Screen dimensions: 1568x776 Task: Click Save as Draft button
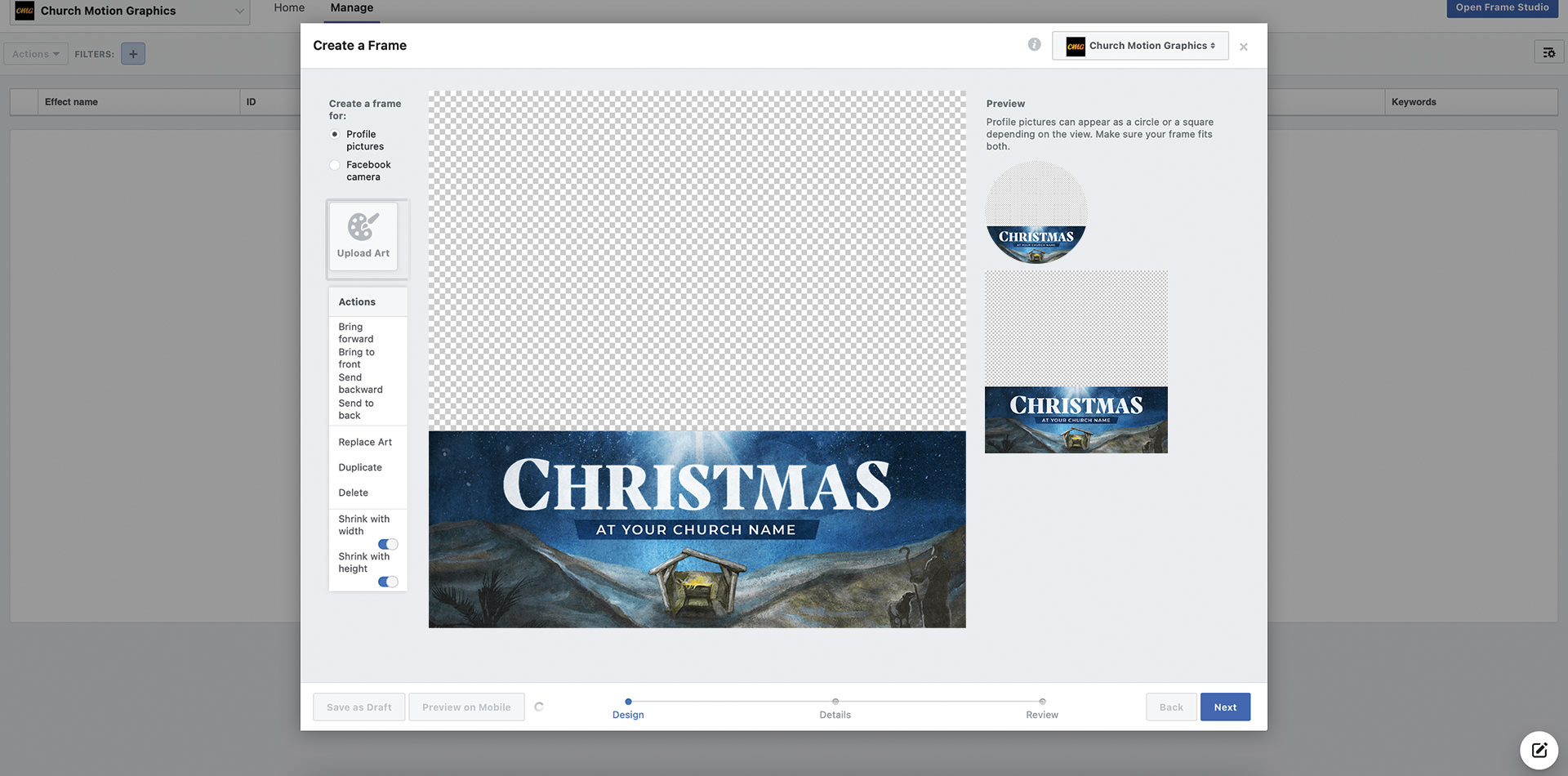359,707
